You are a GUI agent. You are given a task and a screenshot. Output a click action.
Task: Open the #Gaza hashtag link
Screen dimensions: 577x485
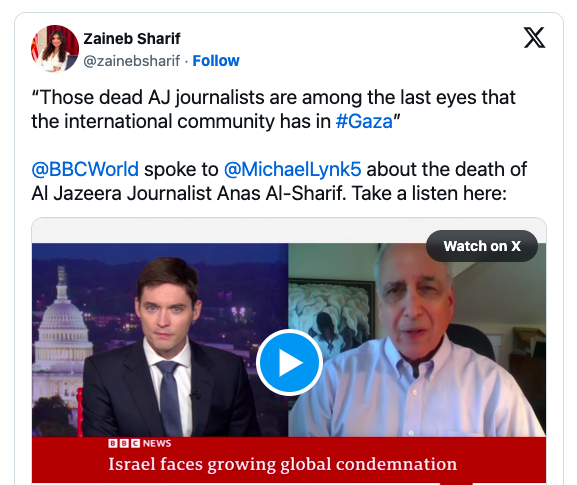[364, 121]
